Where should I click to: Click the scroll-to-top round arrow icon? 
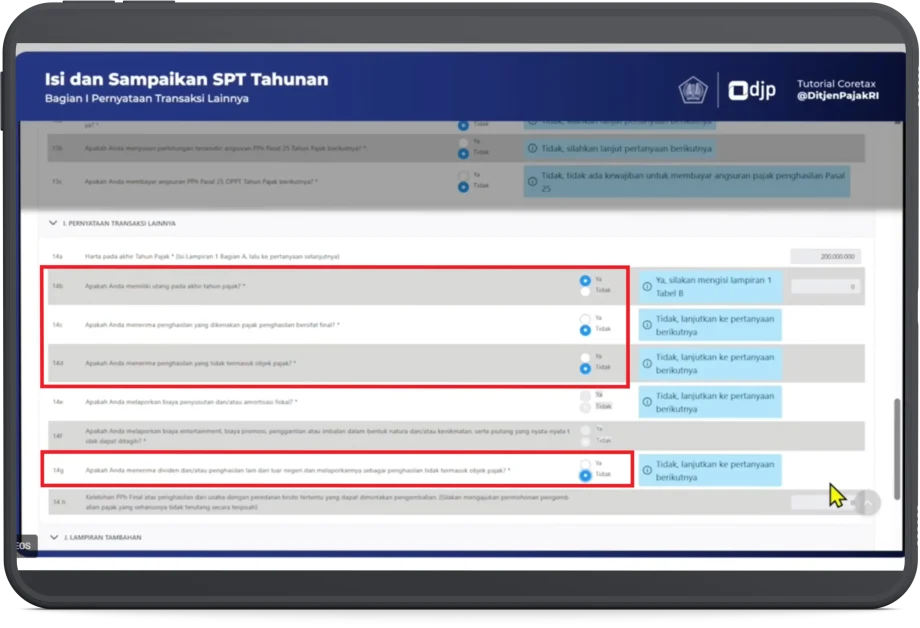[867, 503]
